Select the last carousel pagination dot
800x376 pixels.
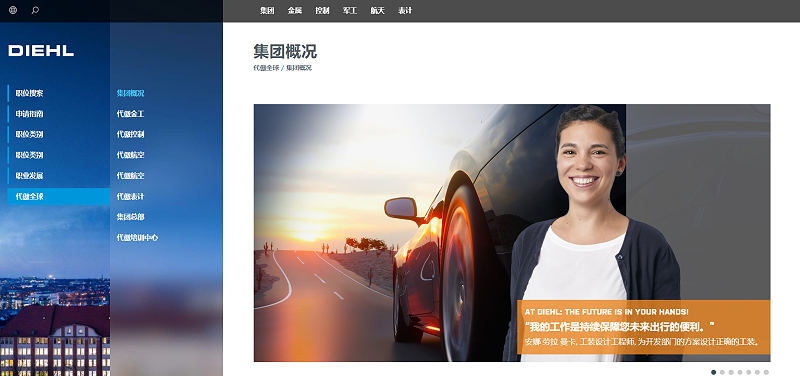click(x=766, y=372)
